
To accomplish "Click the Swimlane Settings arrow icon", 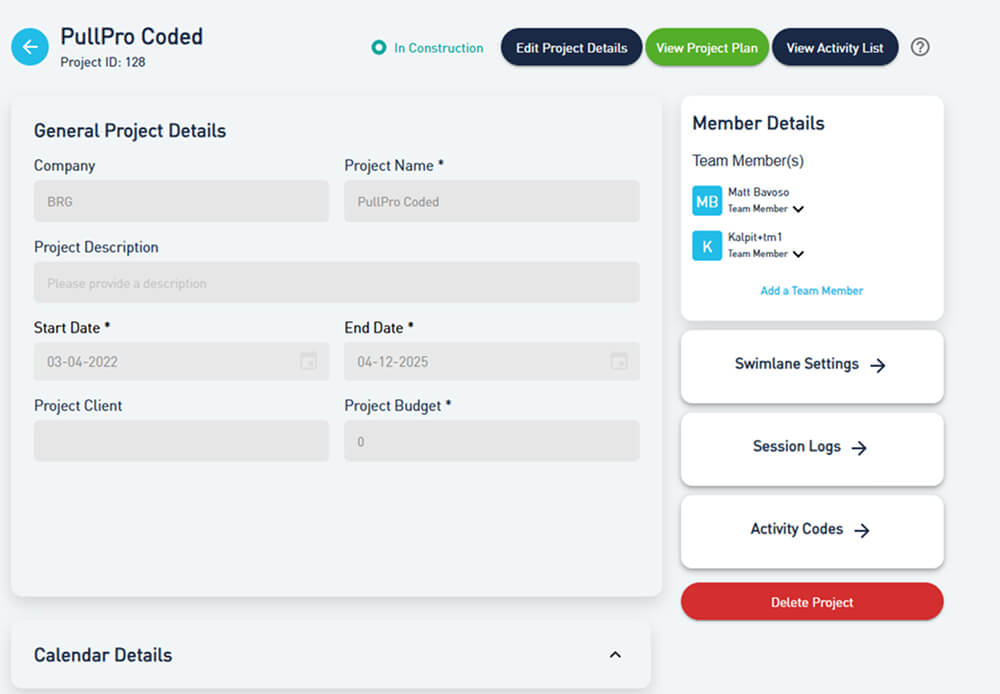I will click(x=878, y=366).
